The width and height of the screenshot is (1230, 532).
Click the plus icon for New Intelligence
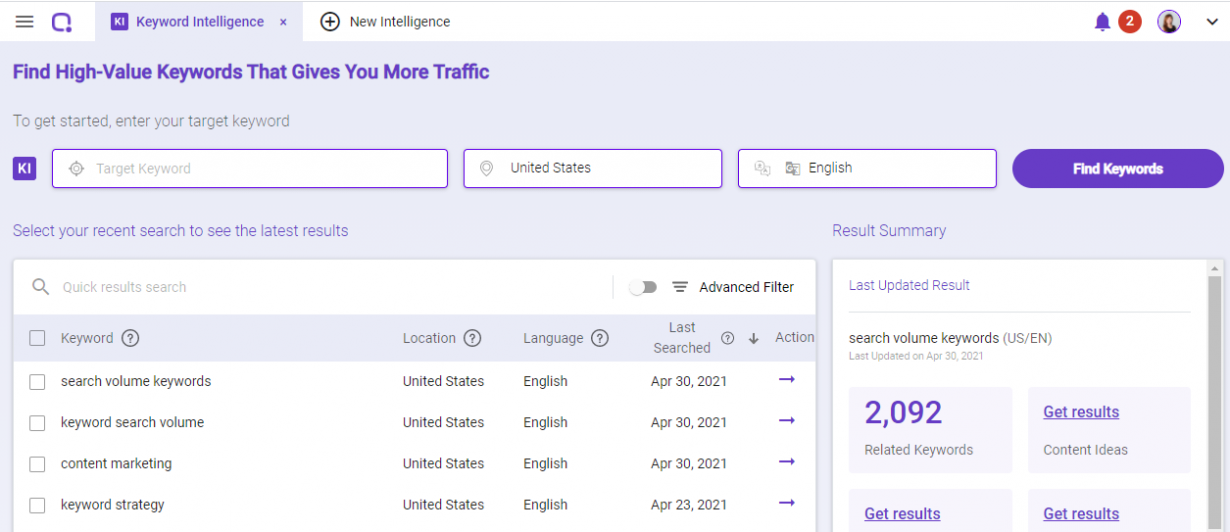[330, 22]
